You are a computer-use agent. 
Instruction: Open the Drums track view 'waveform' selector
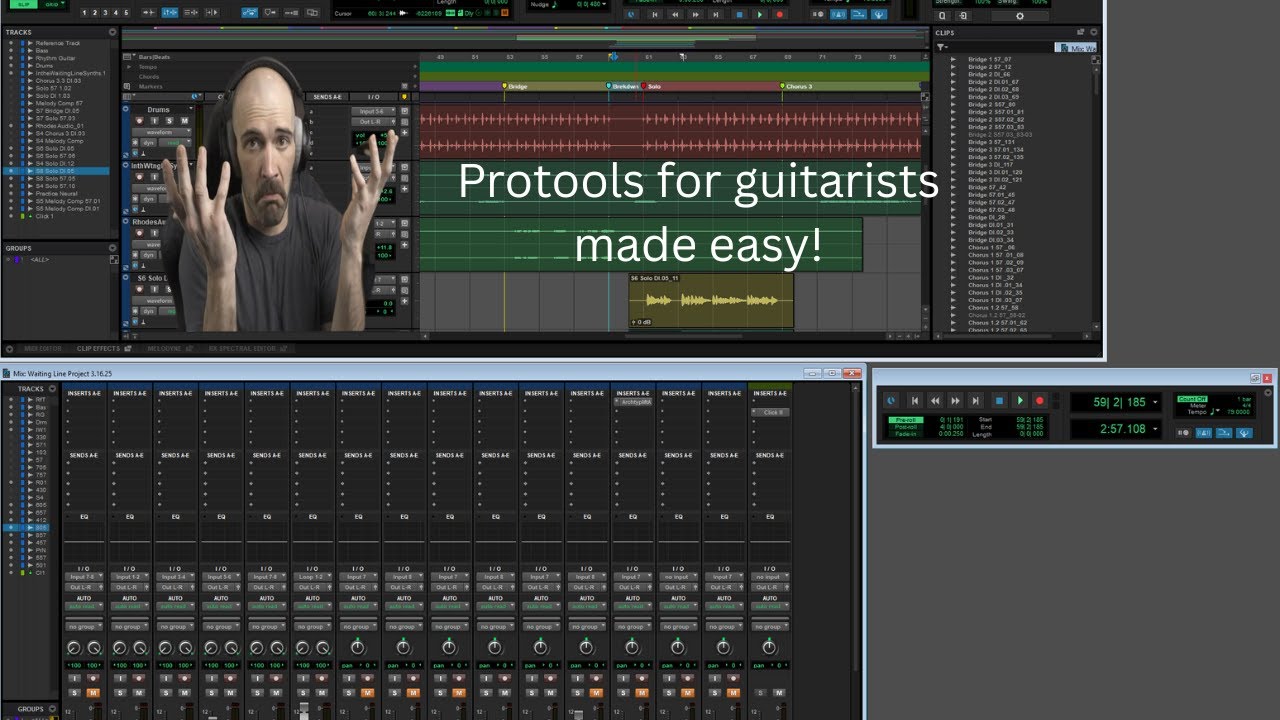pos(162,132)
